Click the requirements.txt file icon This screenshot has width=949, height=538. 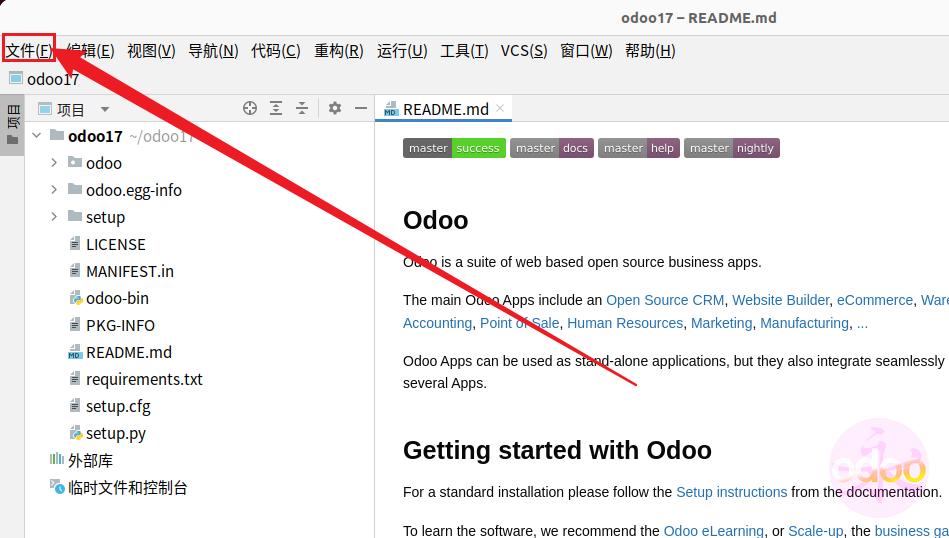click(75, 379)
